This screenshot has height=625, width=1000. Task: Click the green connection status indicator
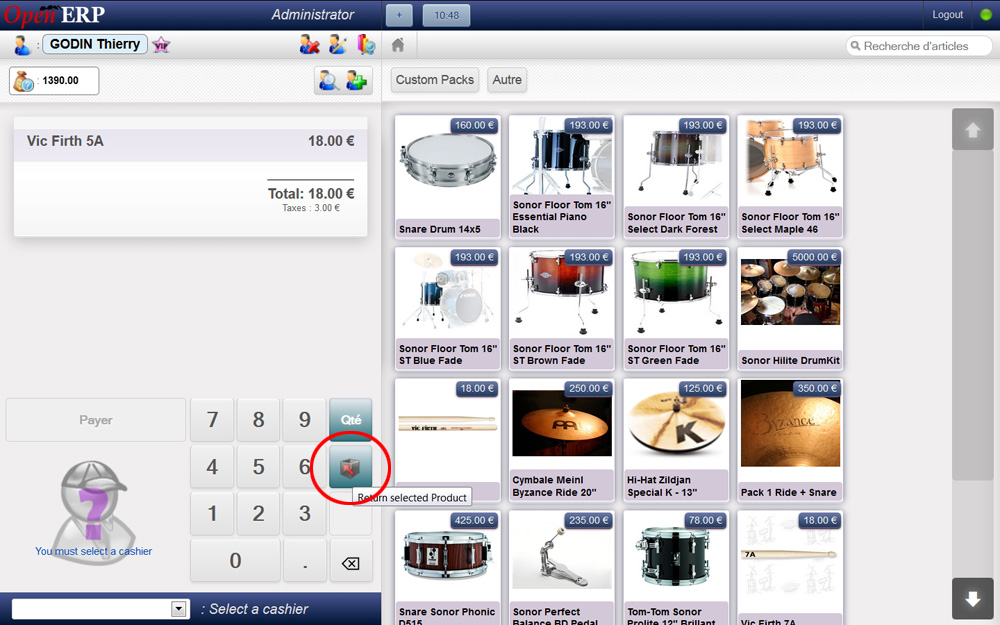coord(986,15)
